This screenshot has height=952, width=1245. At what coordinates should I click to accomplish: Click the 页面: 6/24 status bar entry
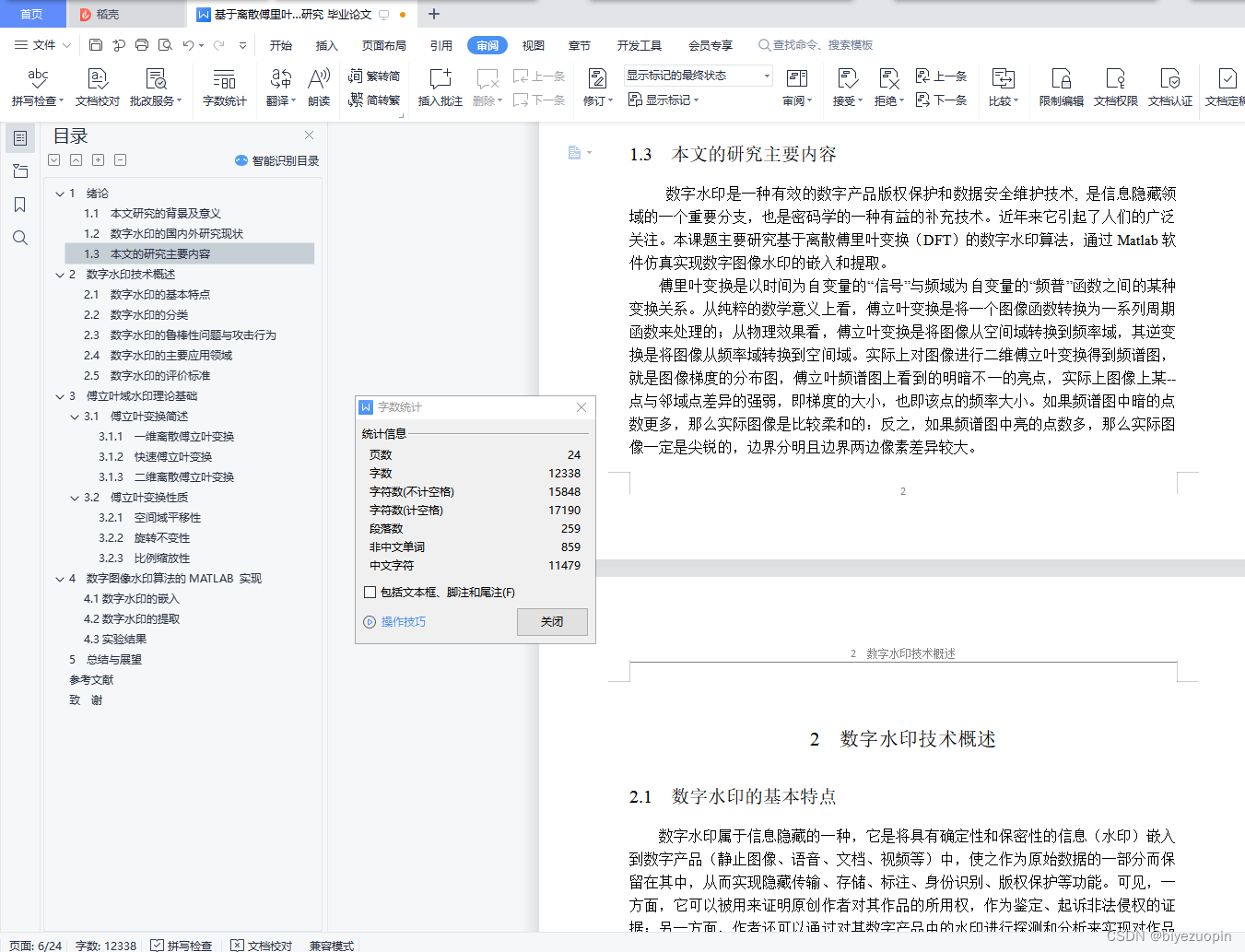tap(36, 946)
